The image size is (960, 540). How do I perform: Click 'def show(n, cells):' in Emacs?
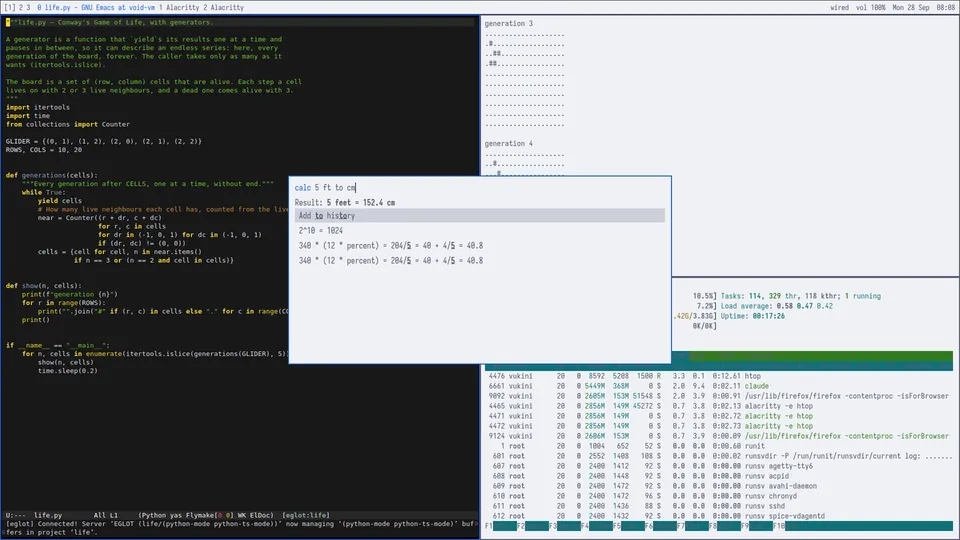(x=43, y=286)
